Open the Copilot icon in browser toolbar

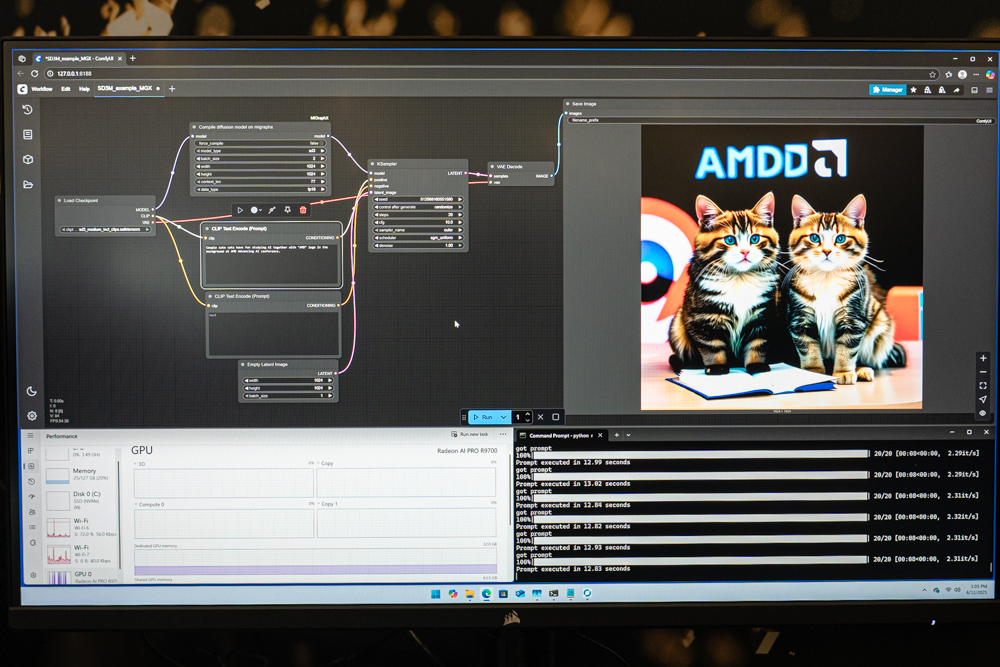point(990,75)
